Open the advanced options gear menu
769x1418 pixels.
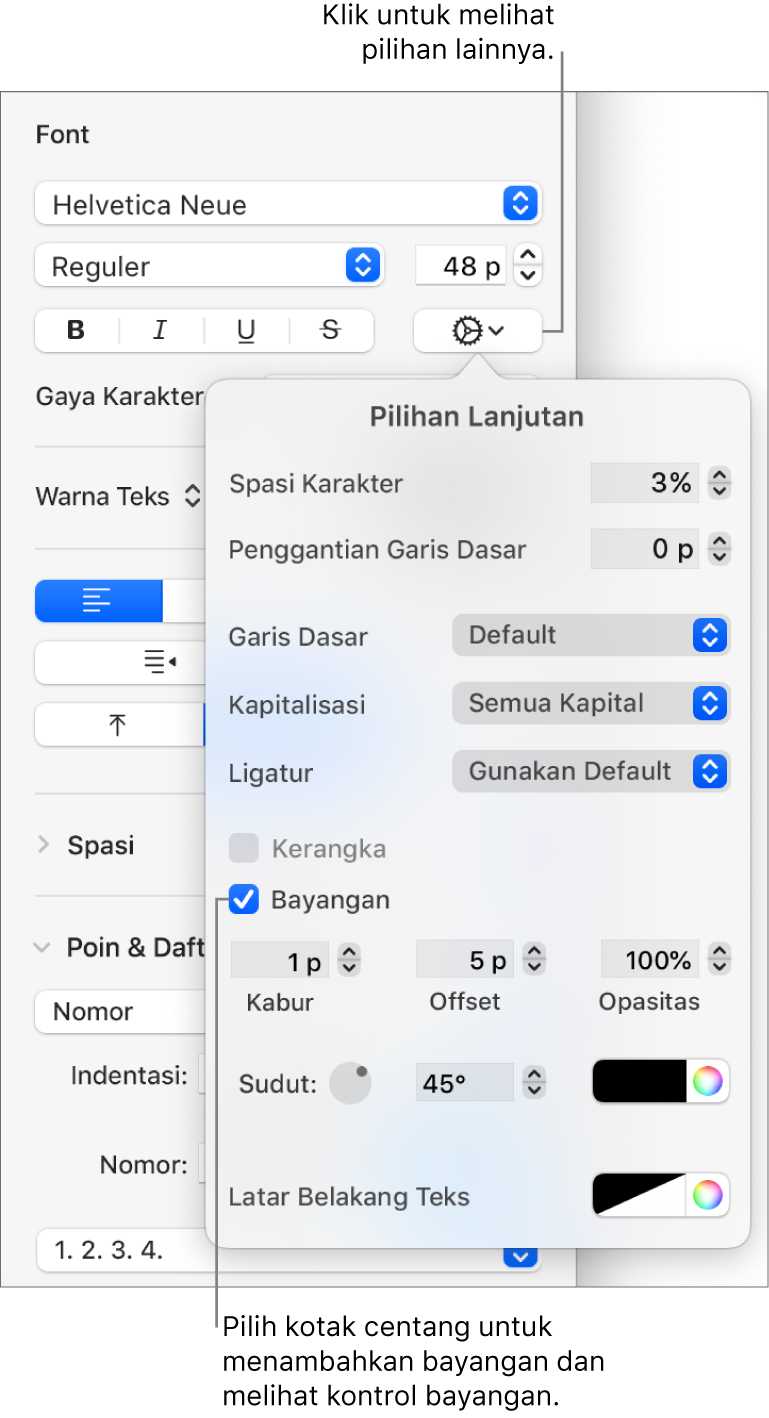point(477,331)
